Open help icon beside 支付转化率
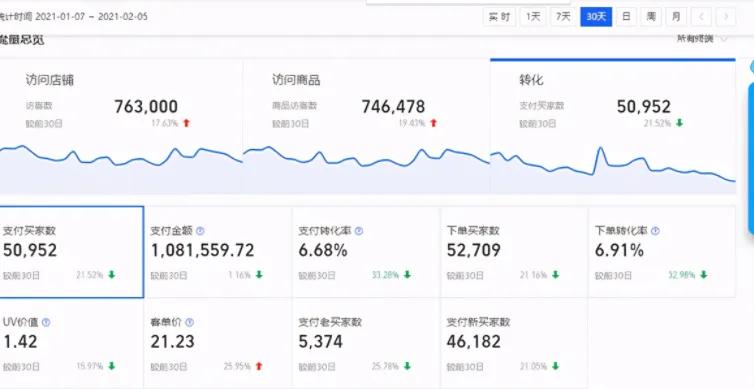This screenshot has height=389, width=754. point(359,231)
